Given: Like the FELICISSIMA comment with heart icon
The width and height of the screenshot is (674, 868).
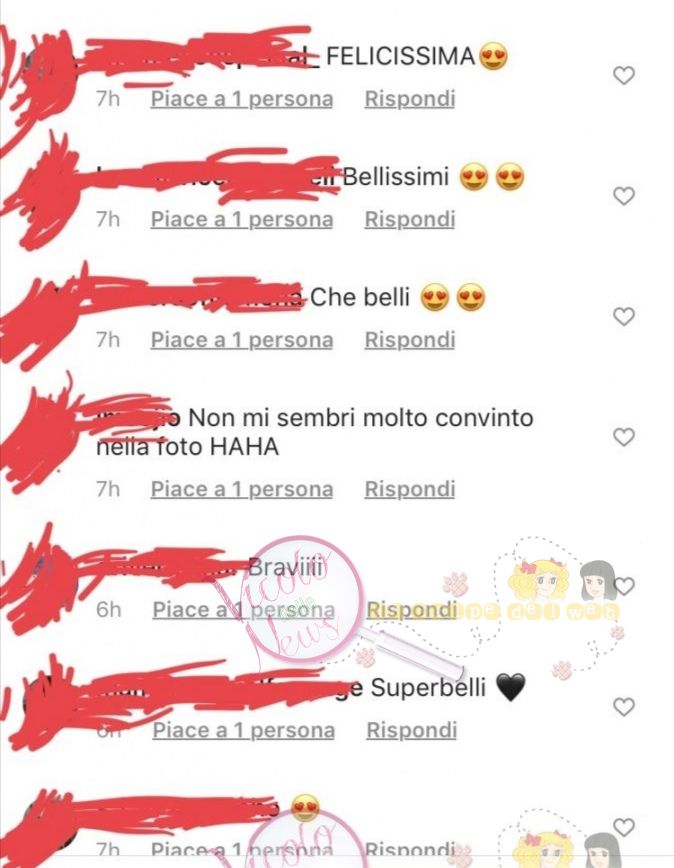Looking at the screenshot, I should coord(624,75).
